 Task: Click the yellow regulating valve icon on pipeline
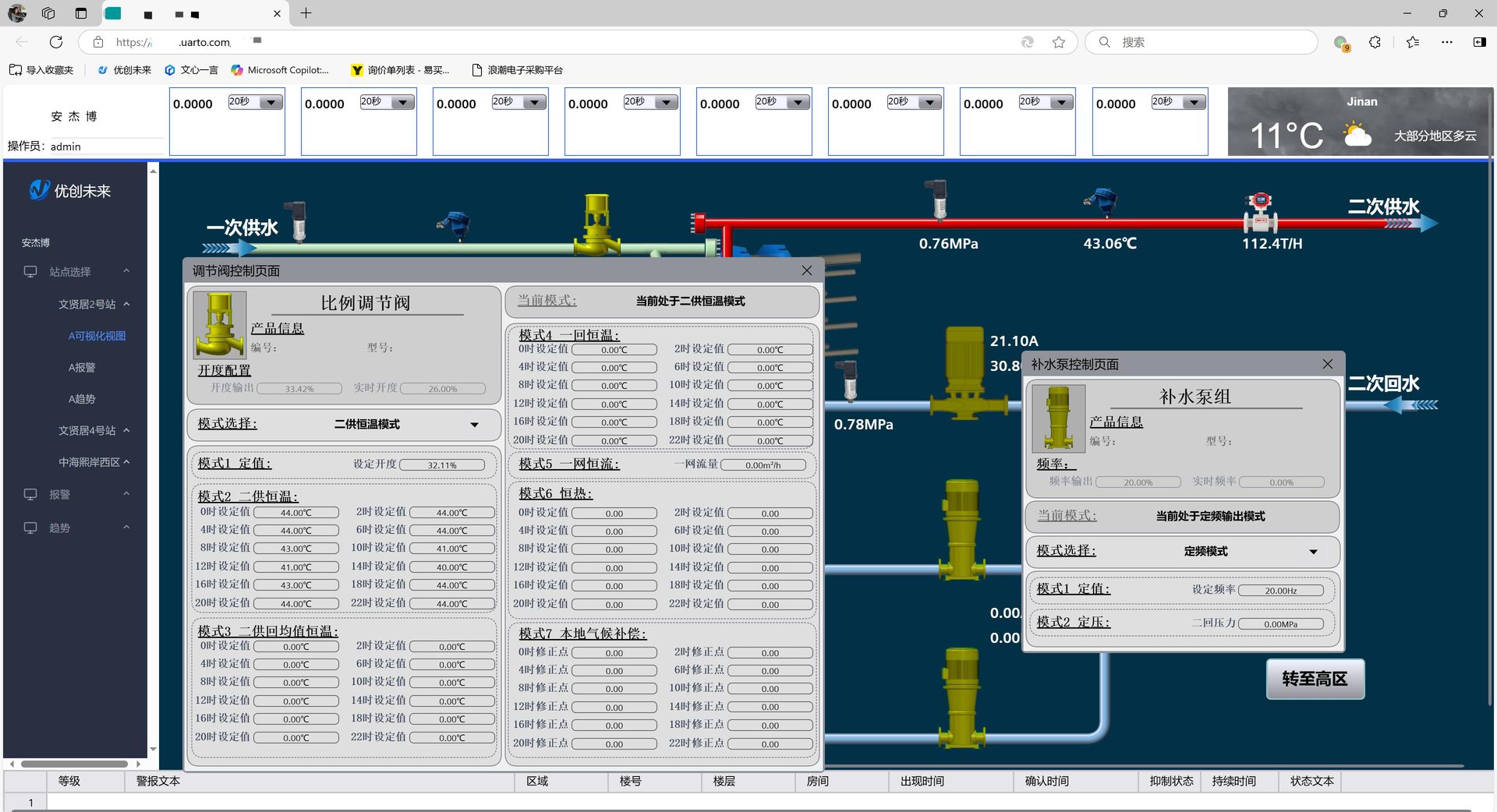pyautogui.click(x=596, y=224)
